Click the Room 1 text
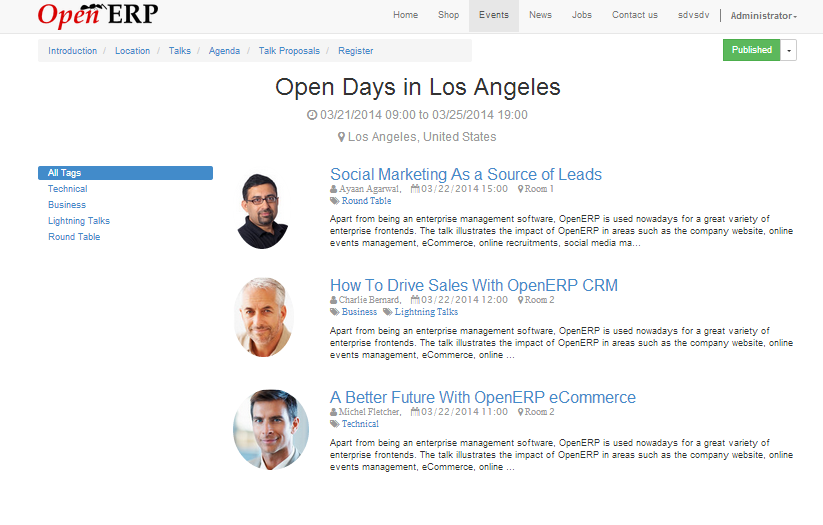The image size is (823, 525). point(539,189)
